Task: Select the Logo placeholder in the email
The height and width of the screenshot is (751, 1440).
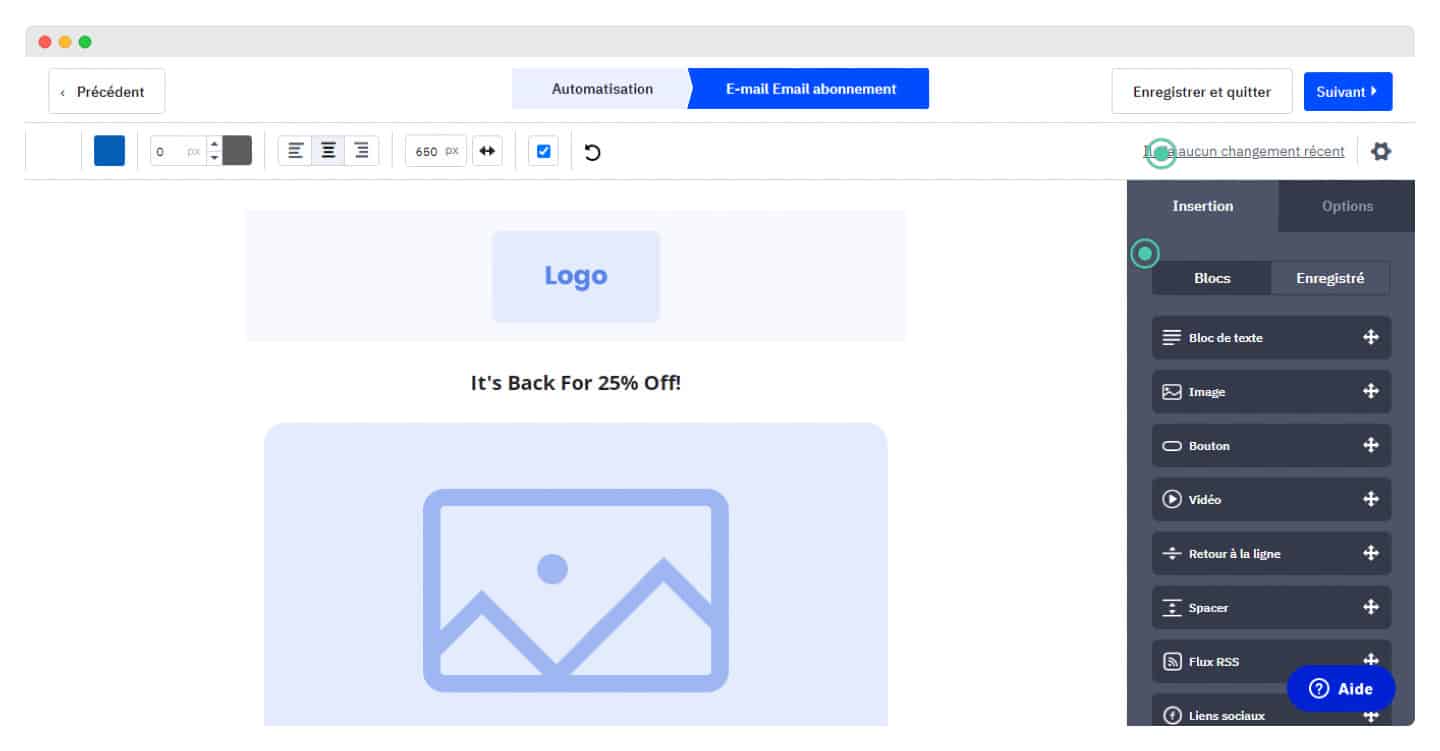Action: point(576,276)
